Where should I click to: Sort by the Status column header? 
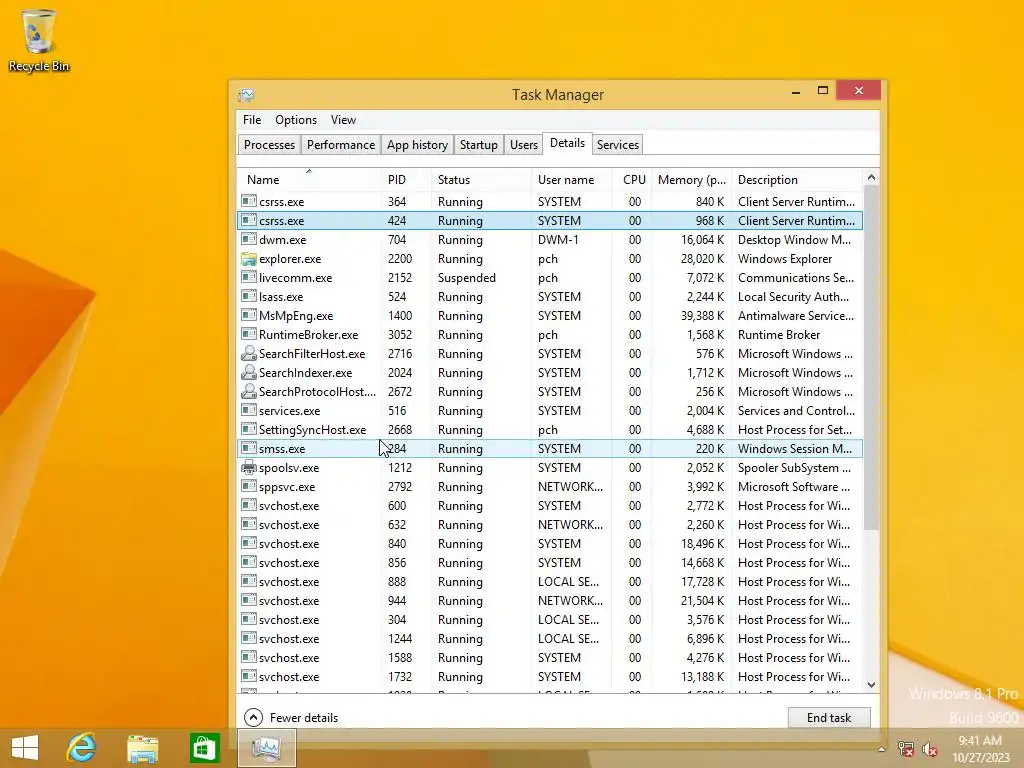point(481,180)
